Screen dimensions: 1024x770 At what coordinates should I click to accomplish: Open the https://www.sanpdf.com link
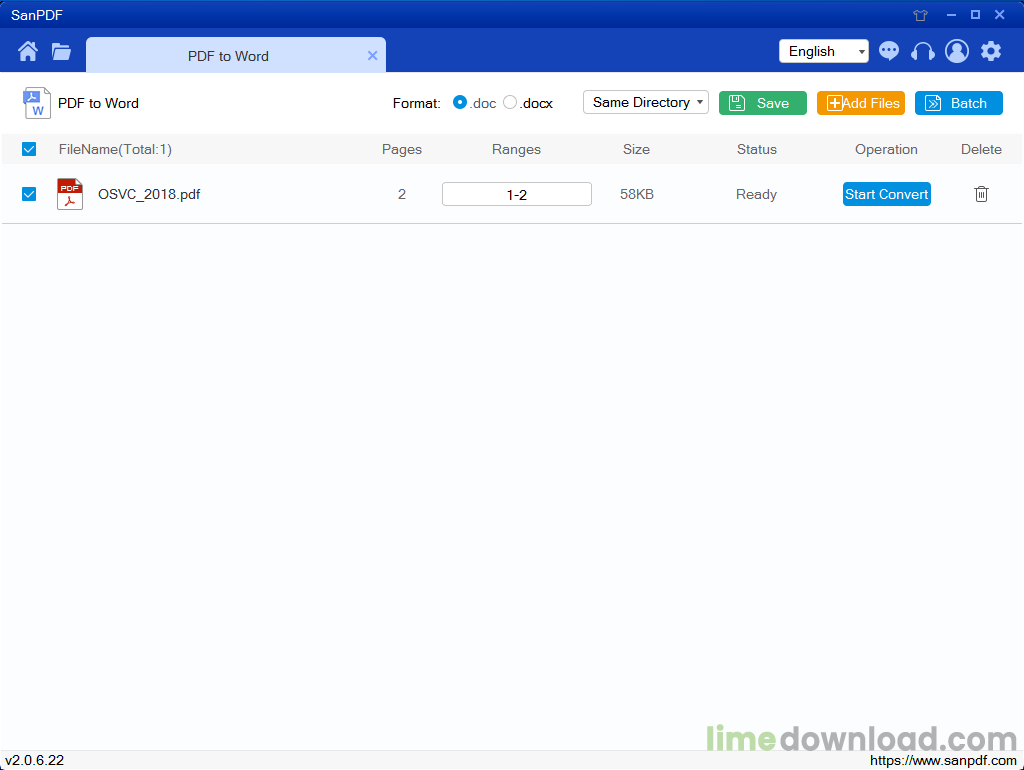click(943, 761)
